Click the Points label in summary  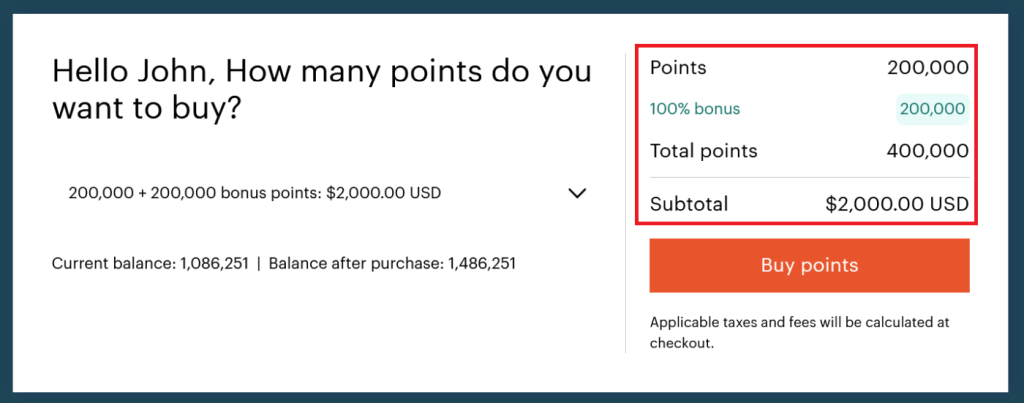coord(678,68)
